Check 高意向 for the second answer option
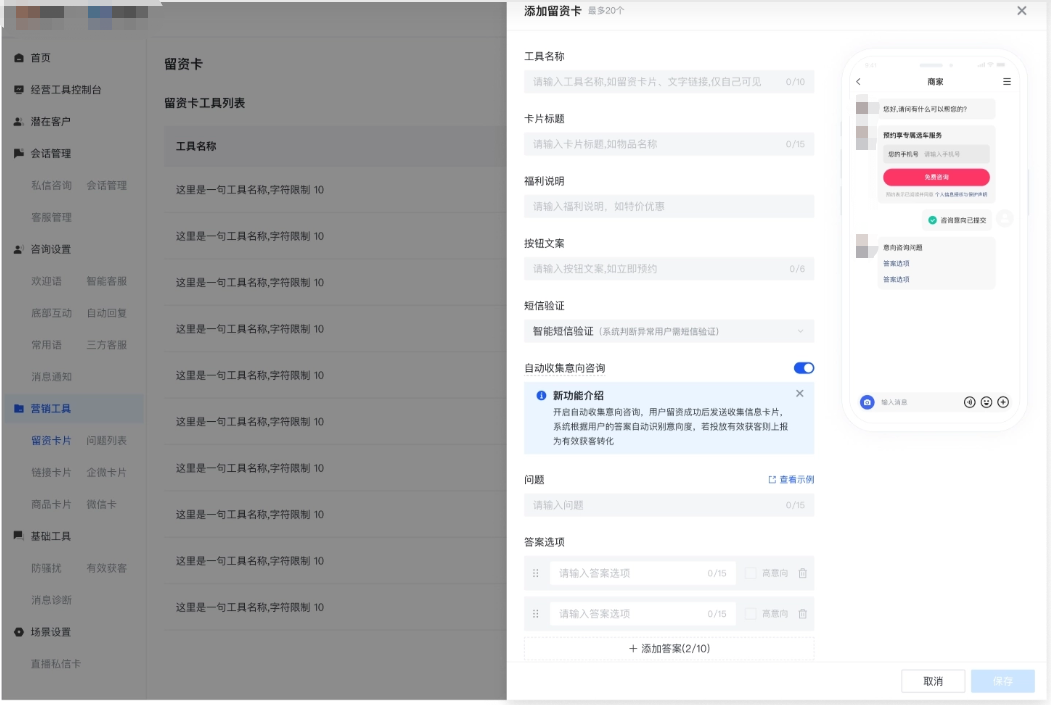The width and height of the screenshot is (1051, 705). tap(750, 614)
